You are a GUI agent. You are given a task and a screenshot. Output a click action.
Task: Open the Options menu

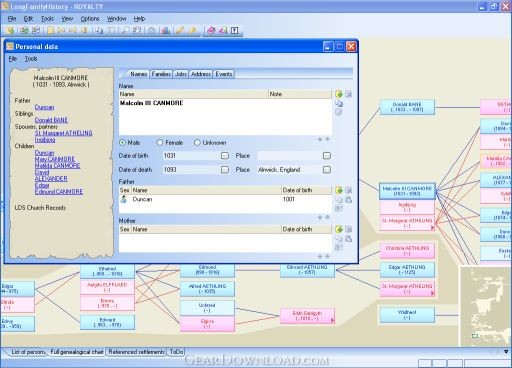click(90, 19)
